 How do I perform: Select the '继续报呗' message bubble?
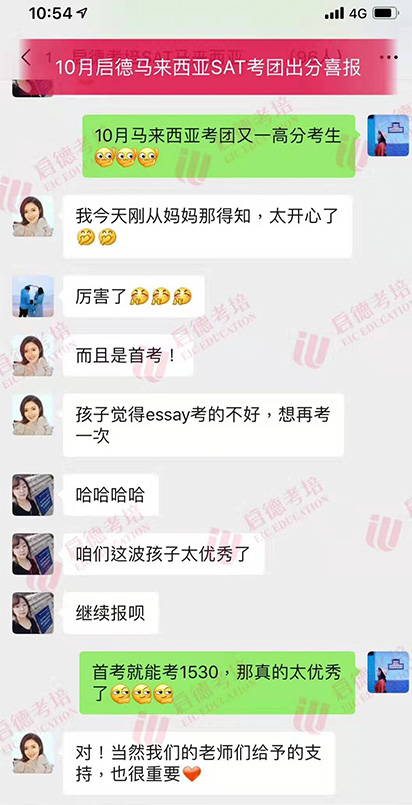110,612
